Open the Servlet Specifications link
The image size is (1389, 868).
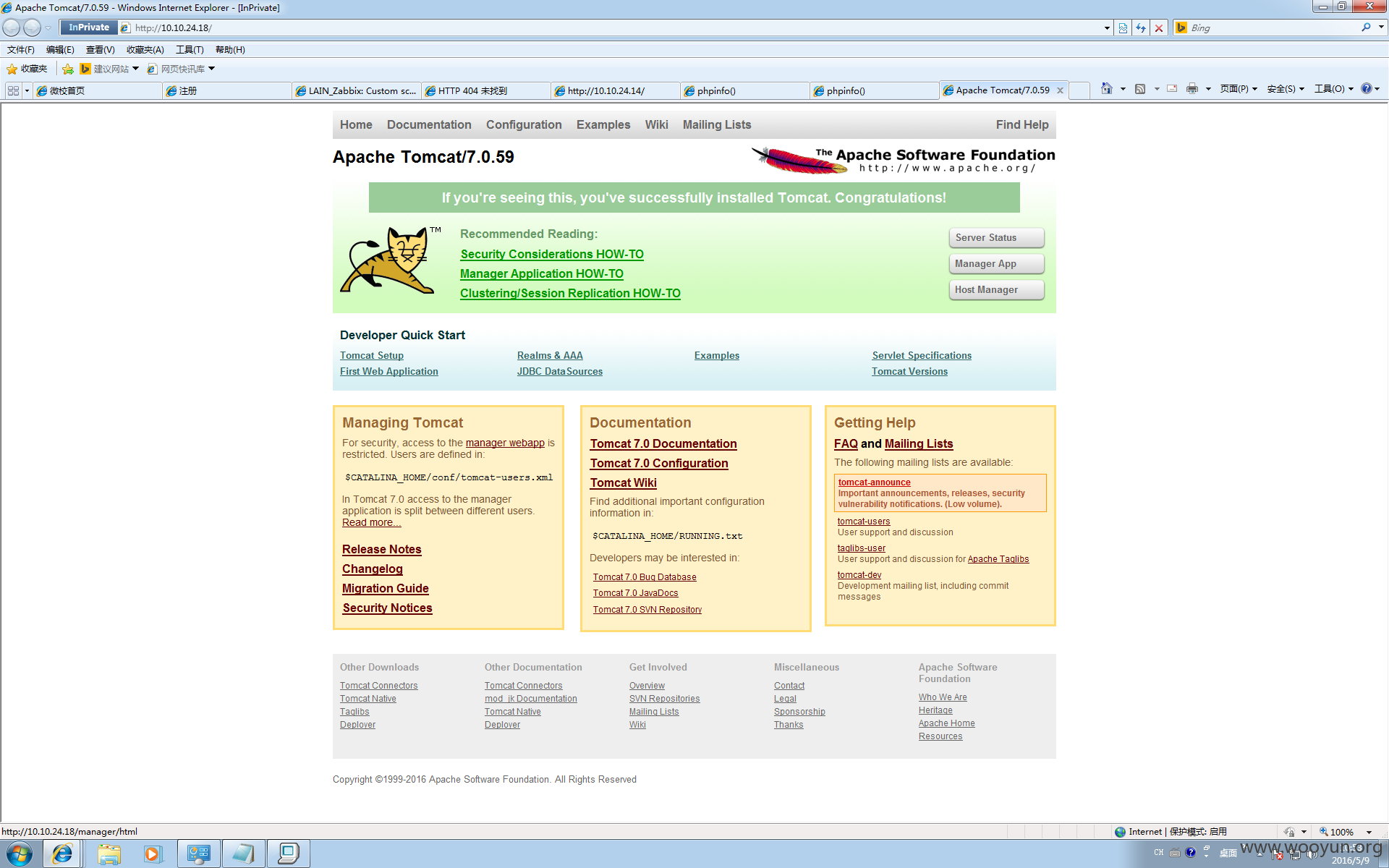click(x=922, y=356)
